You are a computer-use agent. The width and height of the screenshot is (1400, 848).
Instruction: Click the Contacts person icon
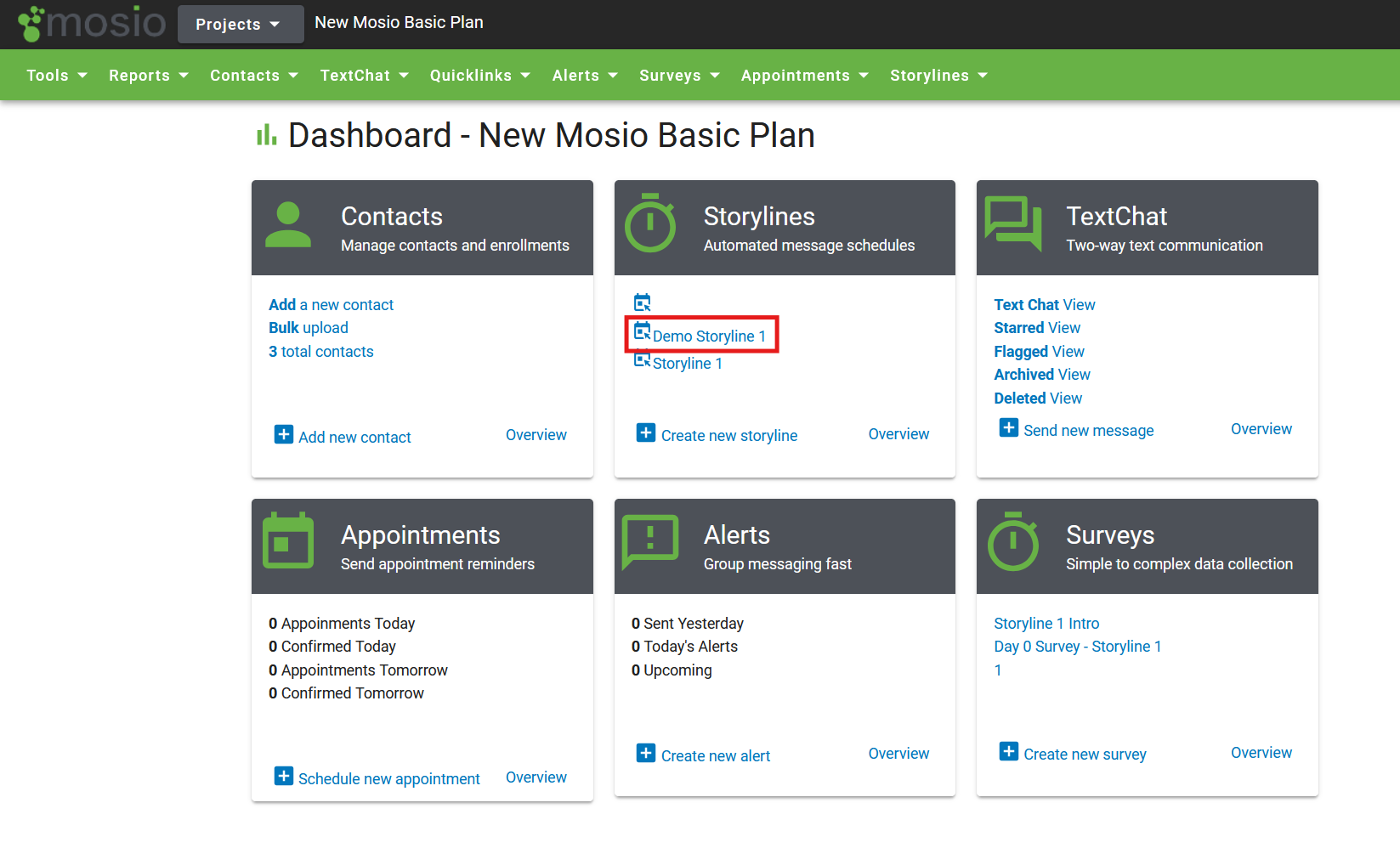point(288,224)
